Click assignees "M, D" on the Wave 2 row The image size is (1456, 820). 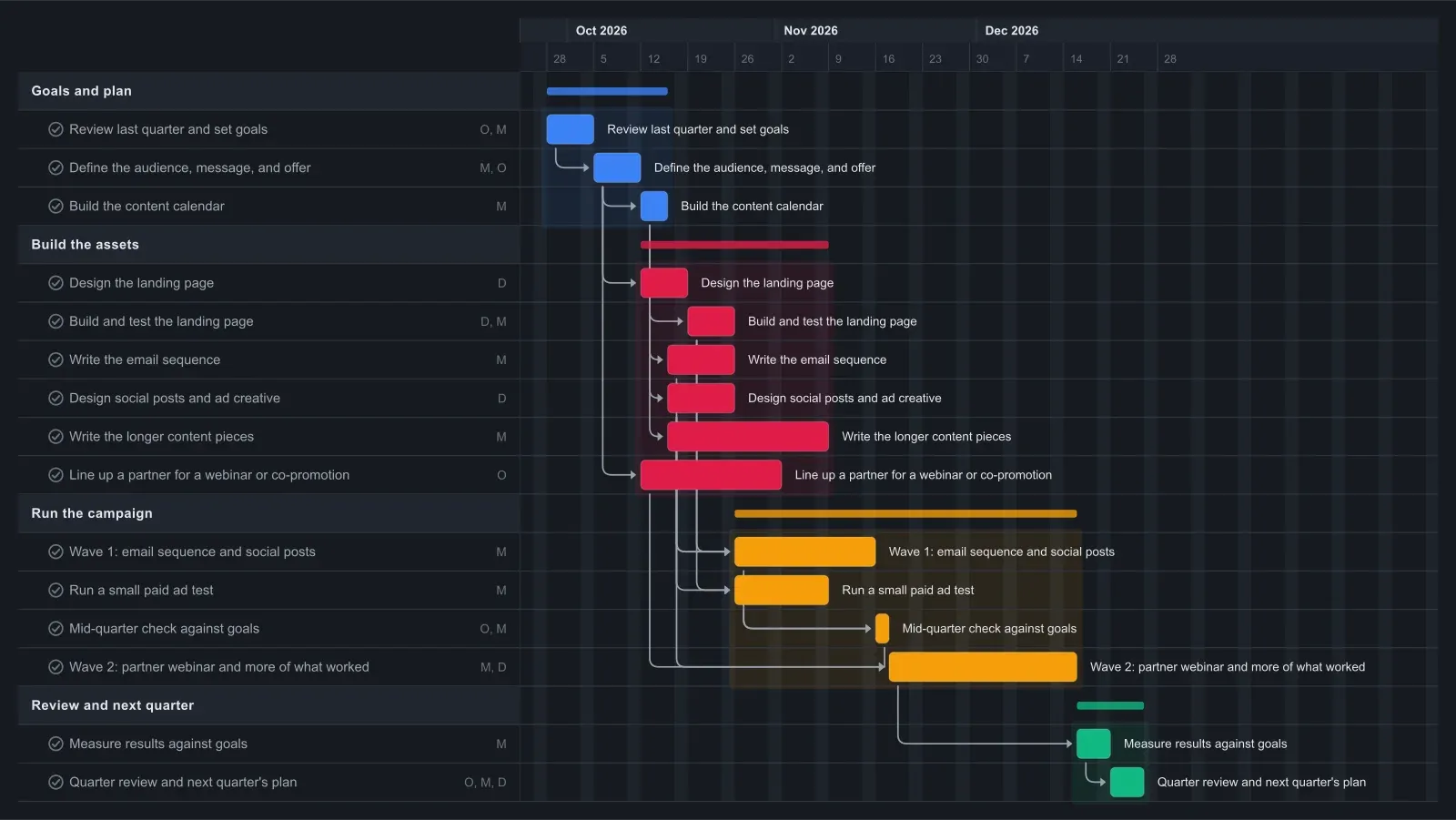click(x=493, y=667)
